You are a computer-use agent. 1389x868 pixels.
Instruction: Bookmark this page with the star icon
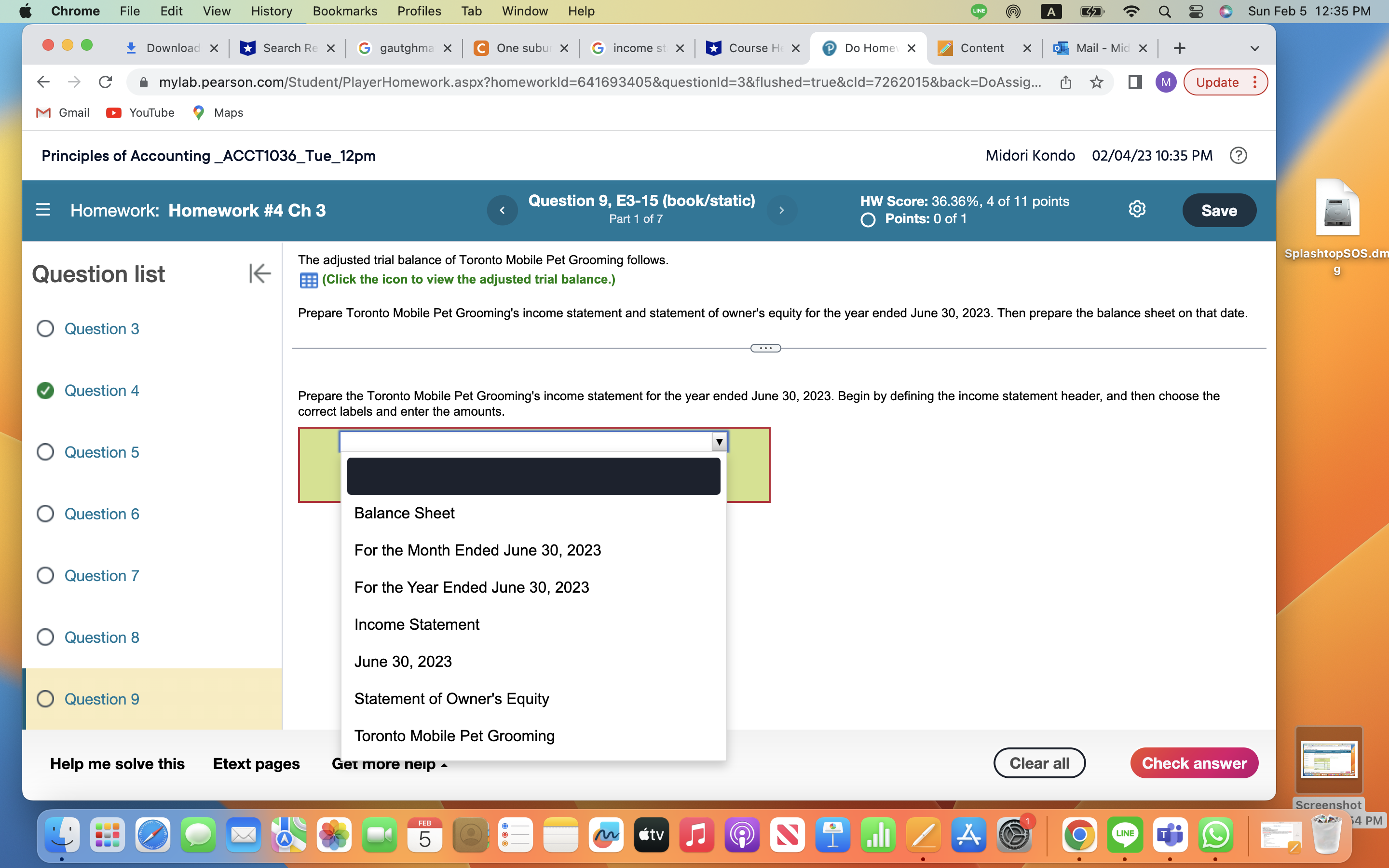pos(1097,81)
